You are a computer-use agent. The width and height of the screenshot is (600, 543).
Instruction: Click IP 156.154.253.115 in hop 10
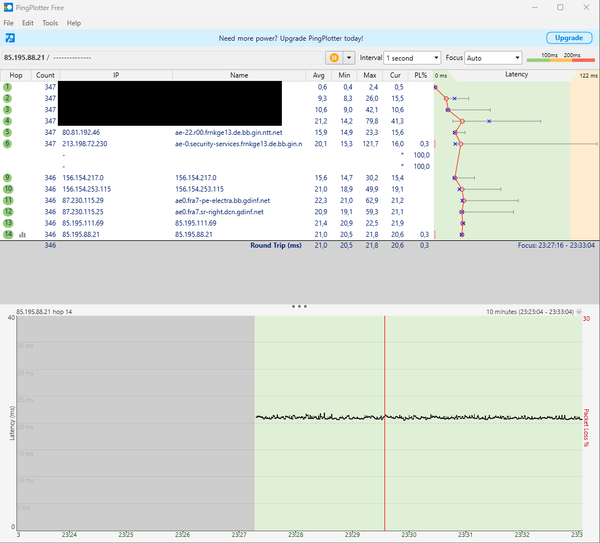(x=86, y=189)
